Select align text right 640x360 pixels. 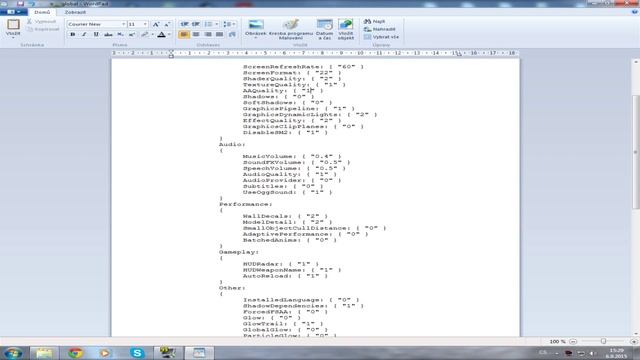(208, 35)
